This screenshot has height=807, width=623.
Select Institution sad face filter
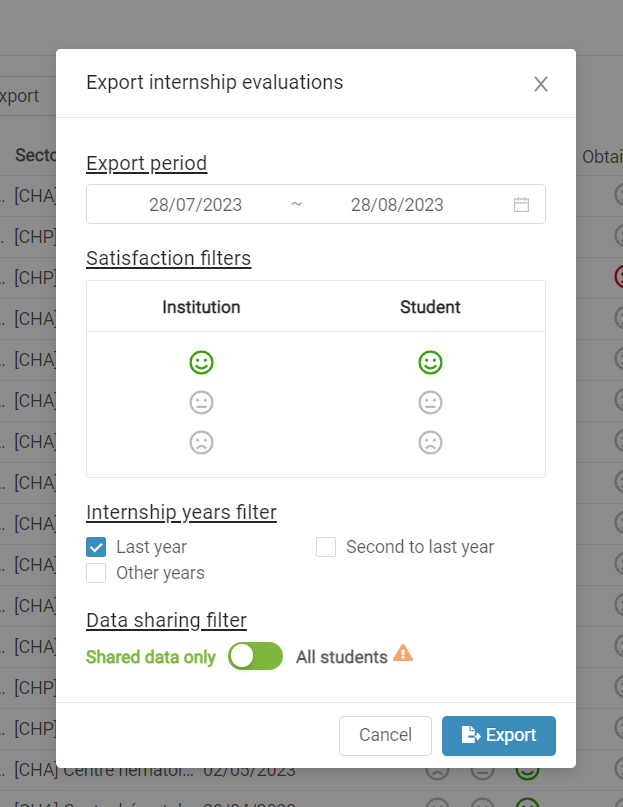coord(201,443)
